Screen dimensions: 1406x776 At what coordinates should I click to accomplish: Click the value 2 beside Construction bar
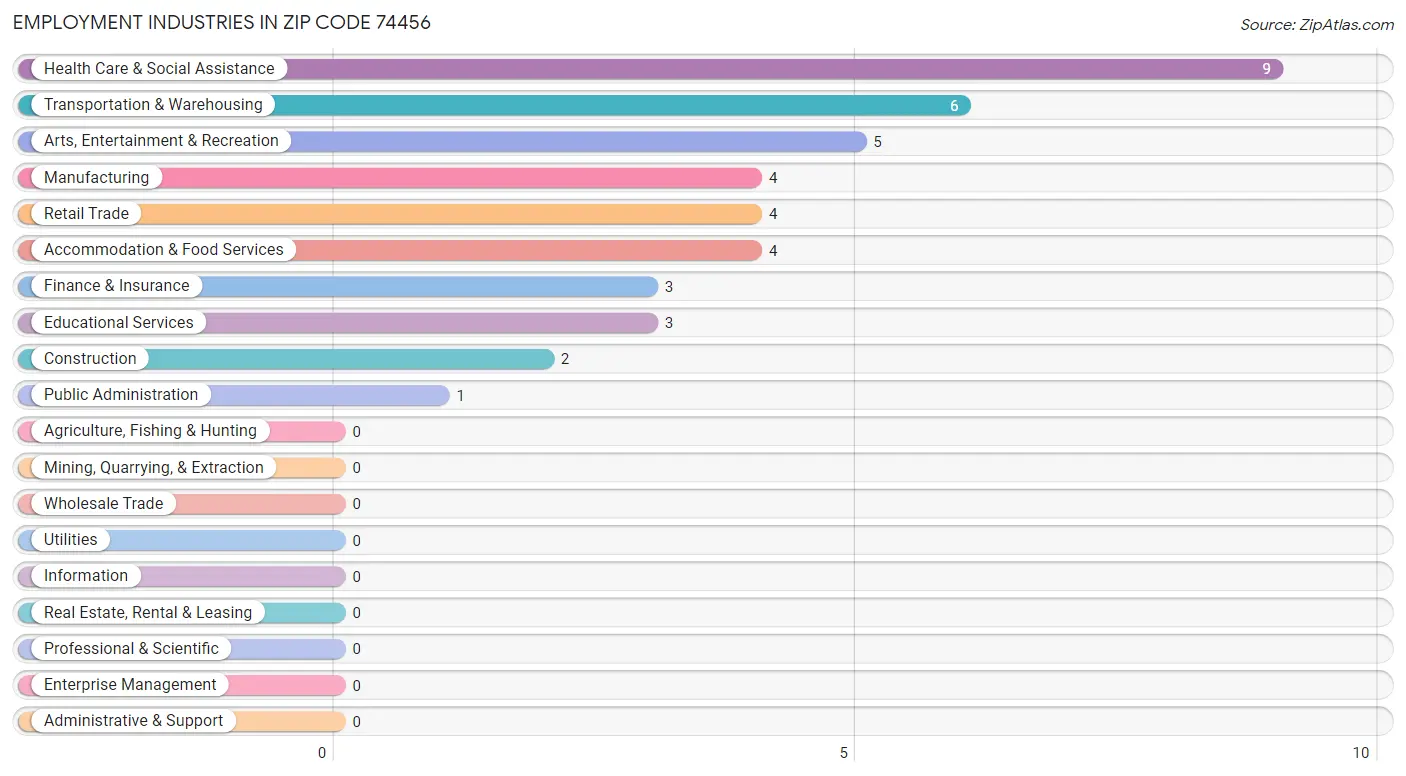(565, 359)
